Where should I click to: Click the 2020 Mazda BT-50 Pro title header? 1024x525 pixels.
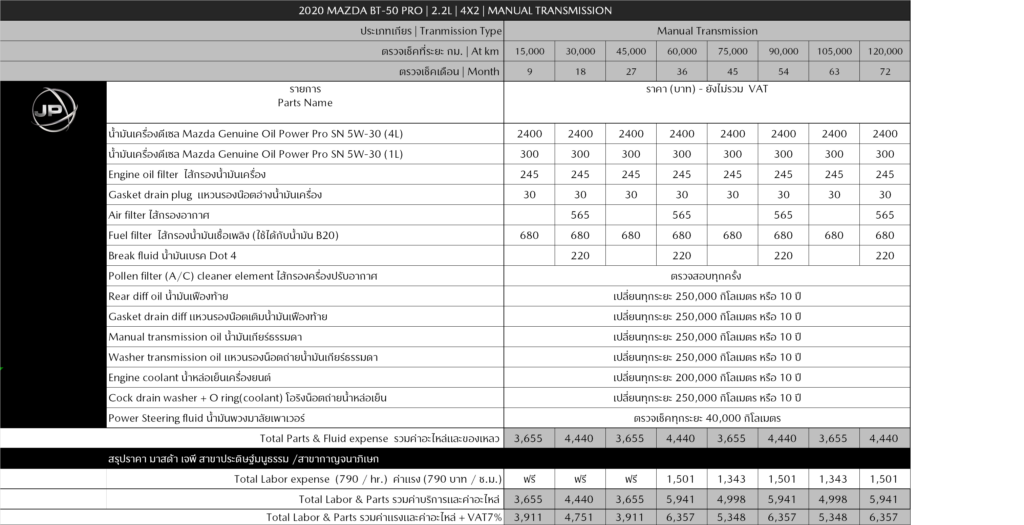coord(455,10)
